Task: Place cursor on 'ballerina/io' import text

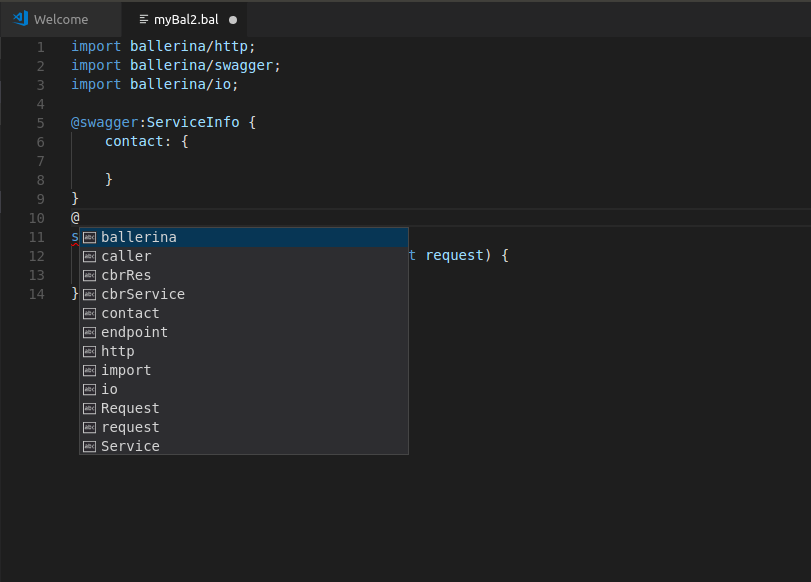Action: point(180,84)
